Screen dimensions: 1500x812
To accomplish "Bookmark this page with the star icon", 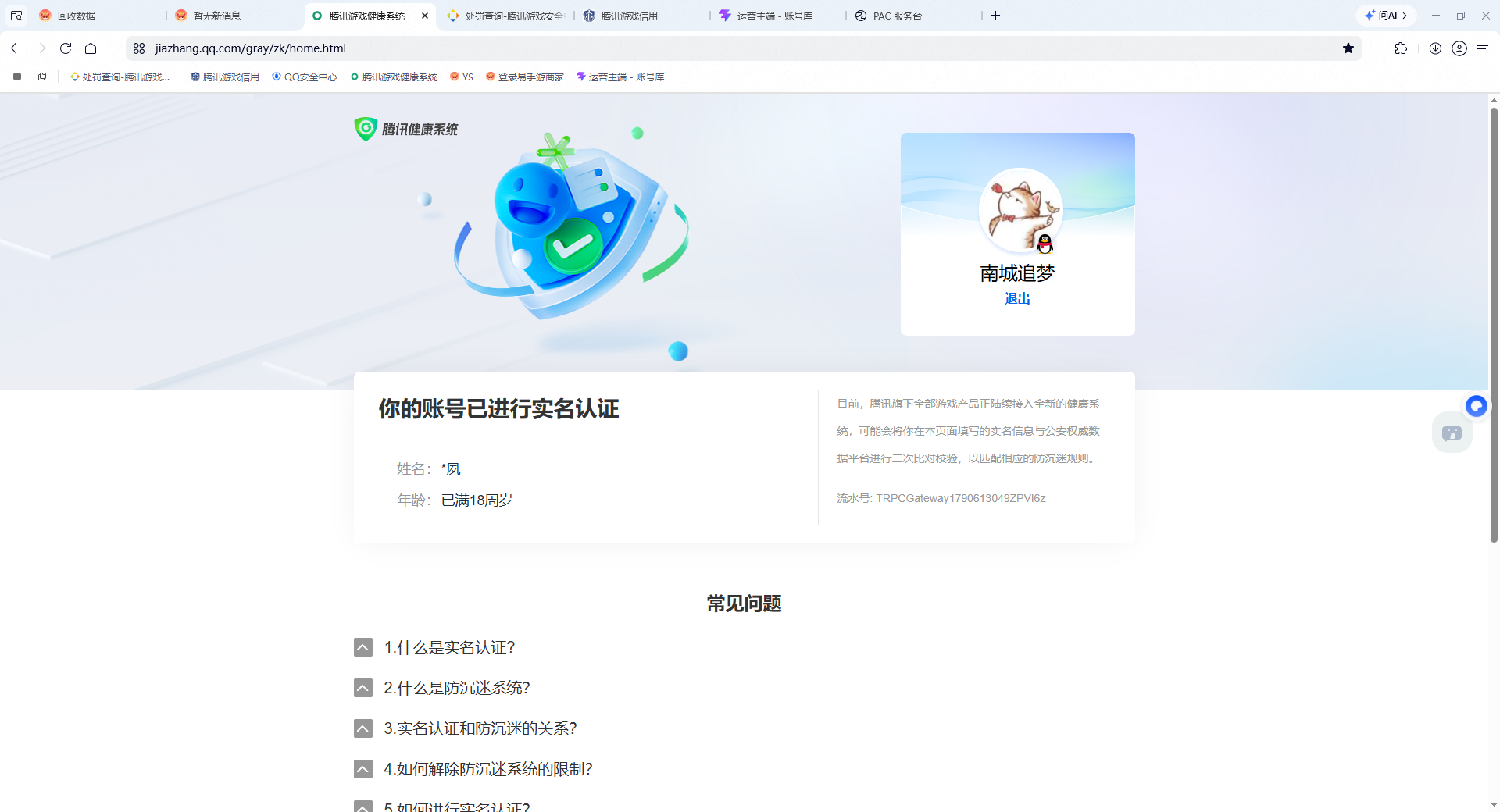I will [x=1348, y=48].
